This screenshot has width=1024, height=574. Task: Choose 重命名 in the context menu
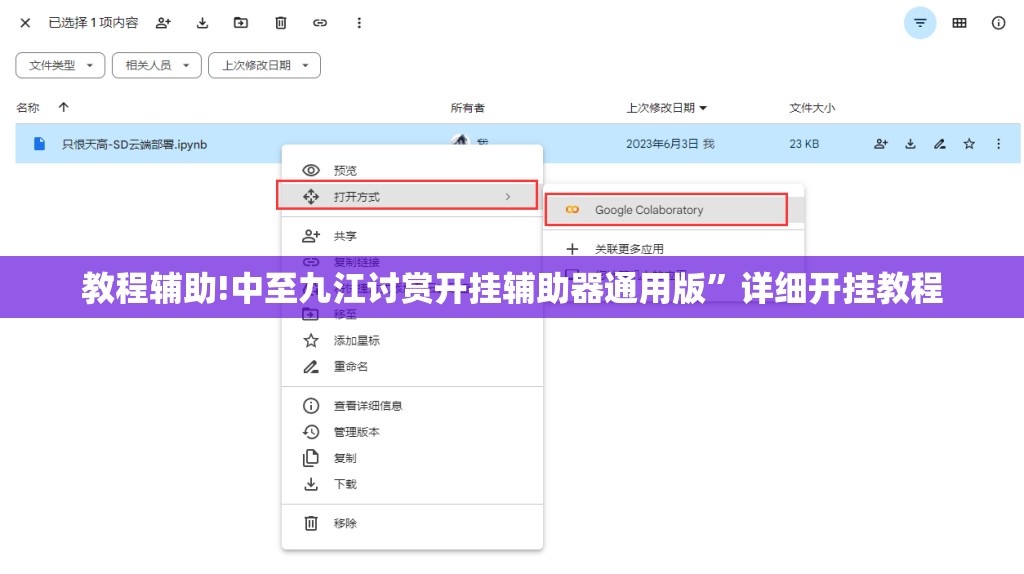pos(412,366)
